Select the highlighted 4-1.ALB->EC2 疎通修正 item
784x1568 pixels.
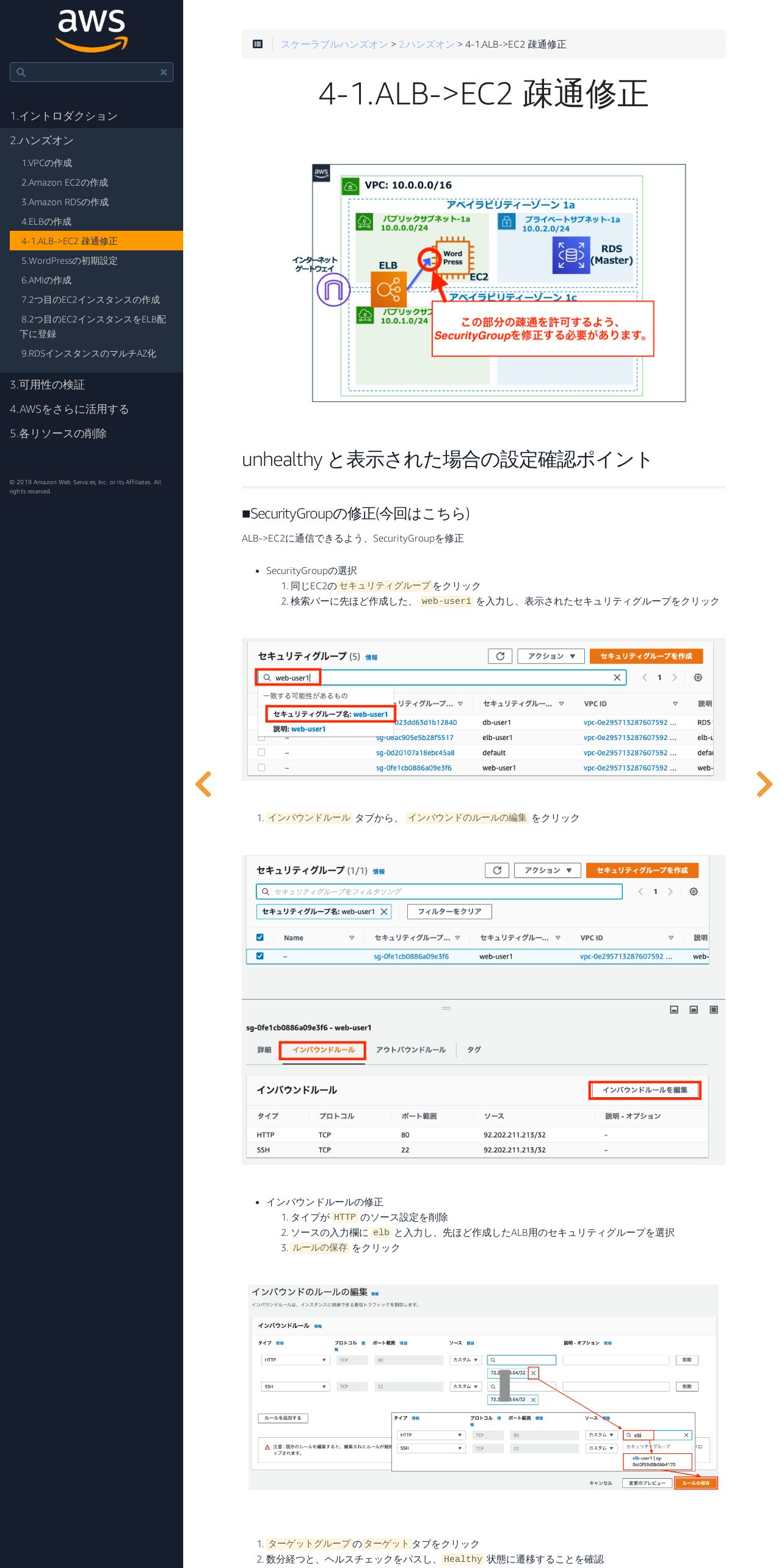(x=96, y=241)
